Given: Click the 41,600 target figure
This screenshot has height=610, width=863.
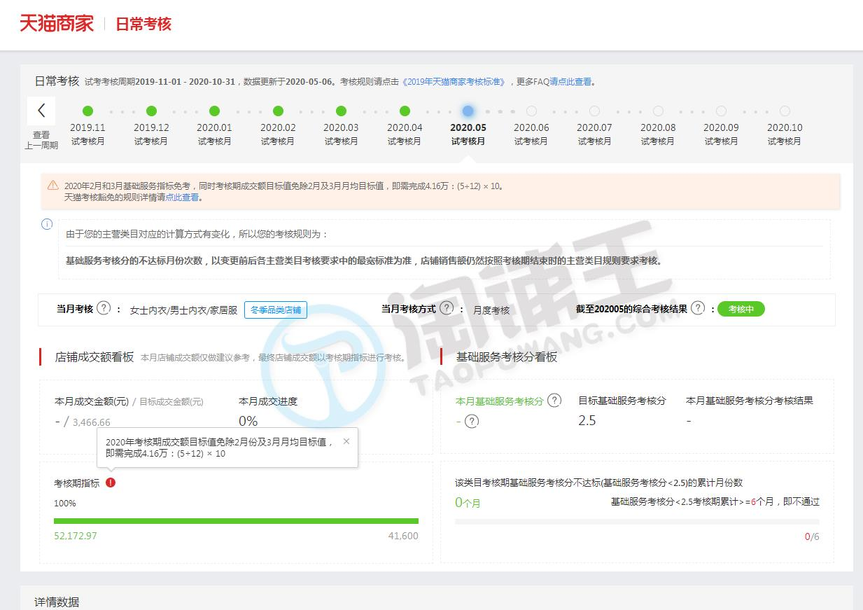Looking at the screenshot, I should [403, 536].
